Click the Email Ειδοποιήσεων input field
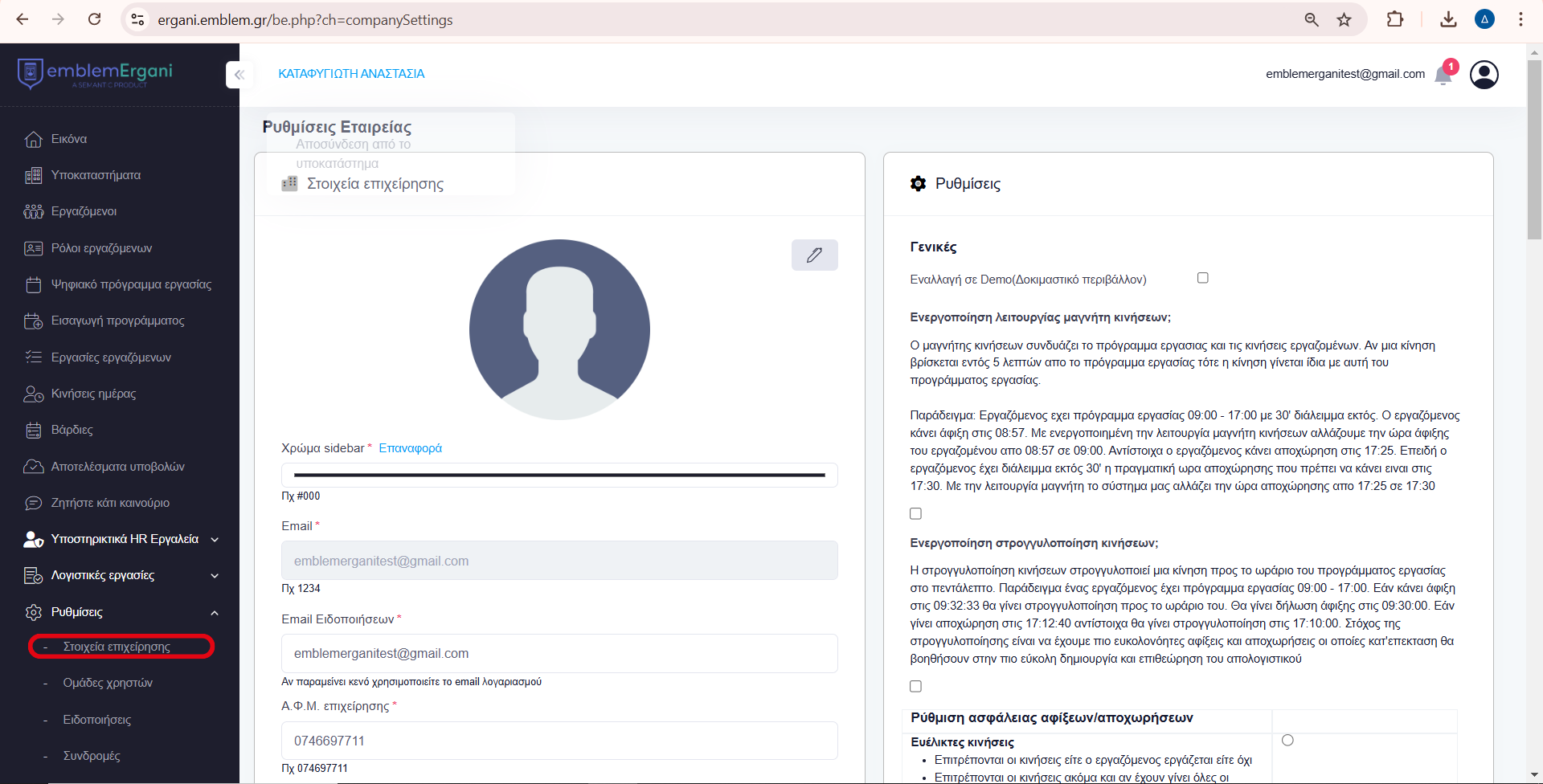 coord(559,654)
